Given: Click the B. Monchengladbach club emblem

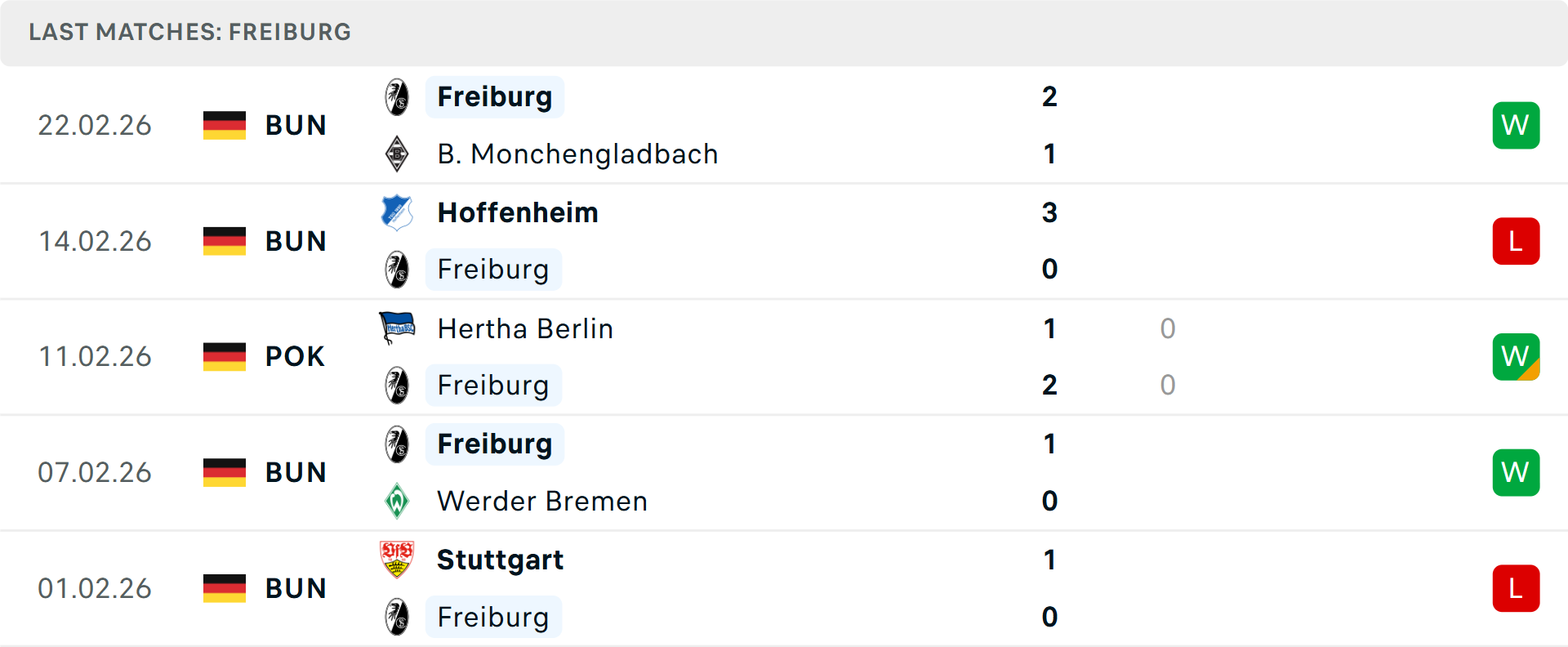Looking at the screenshot, I should [398, 154].
